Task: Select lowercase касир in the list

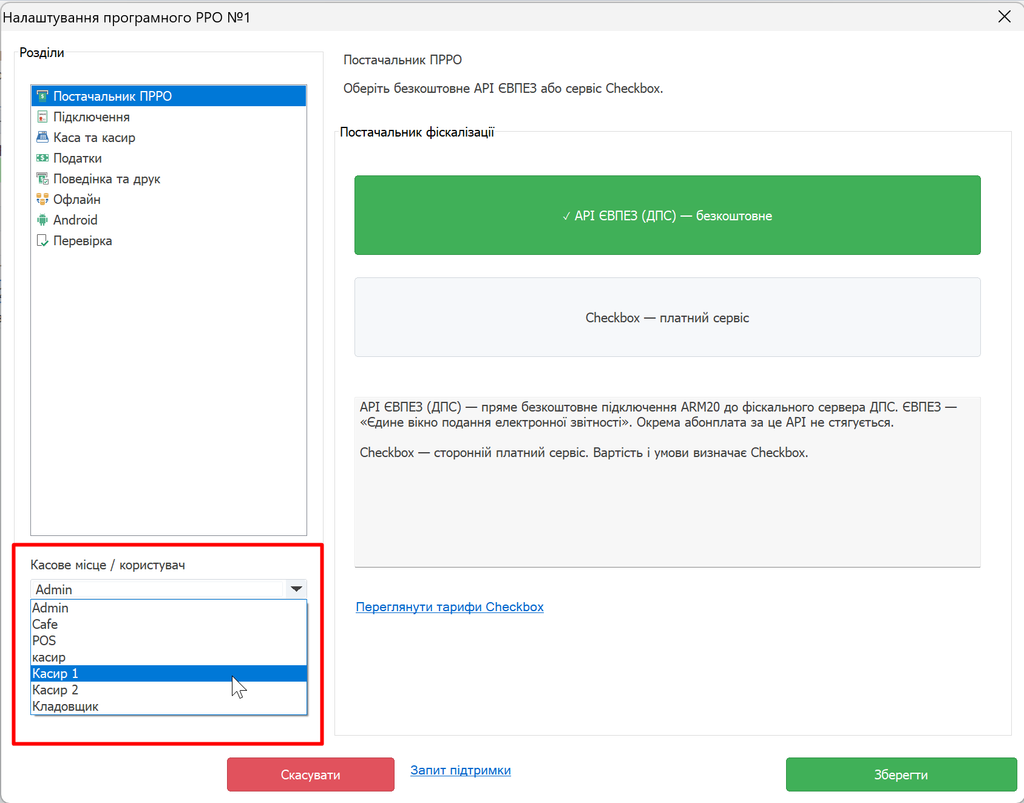Action: click(x=168, y=657)
